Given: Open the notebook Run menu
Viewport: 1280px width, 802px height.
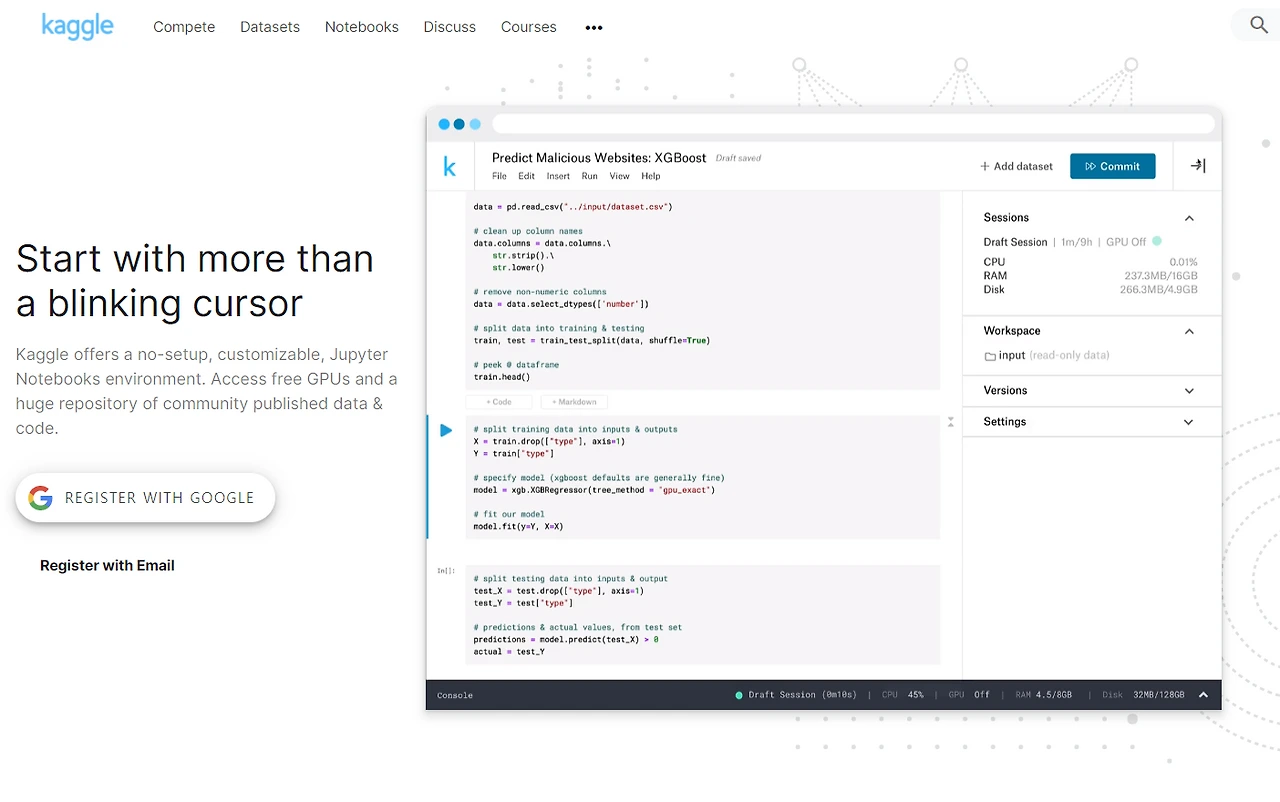Looking at the screenshot, I should point(590,176).
